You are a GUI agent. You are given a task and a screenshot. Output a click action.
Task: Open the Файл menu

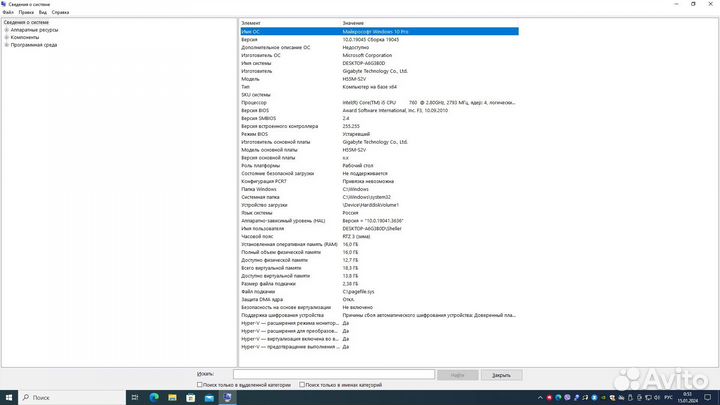8,12
